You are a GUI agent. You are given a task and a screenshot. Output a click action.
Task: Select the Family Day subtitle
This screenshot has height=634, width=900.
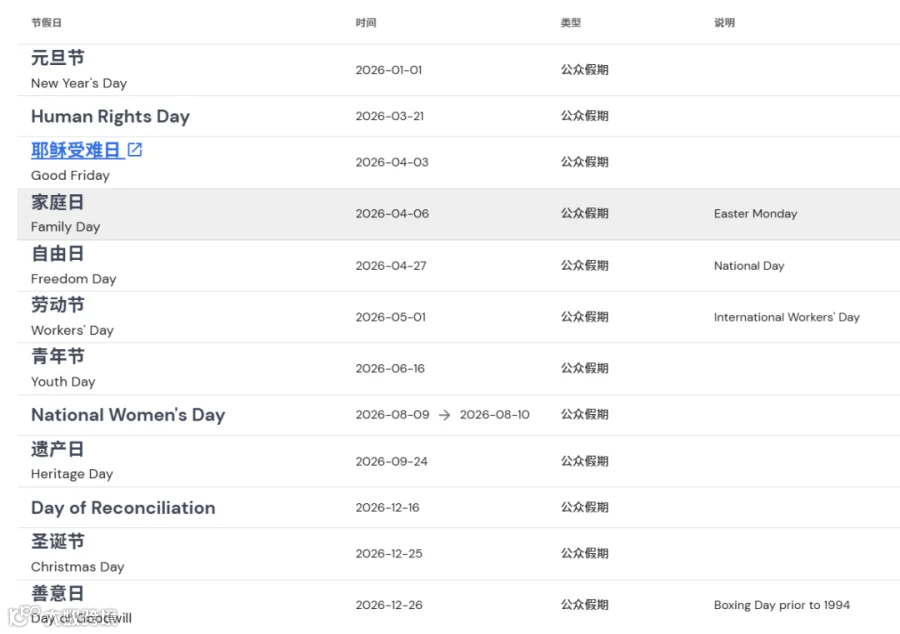coord(65,227)
